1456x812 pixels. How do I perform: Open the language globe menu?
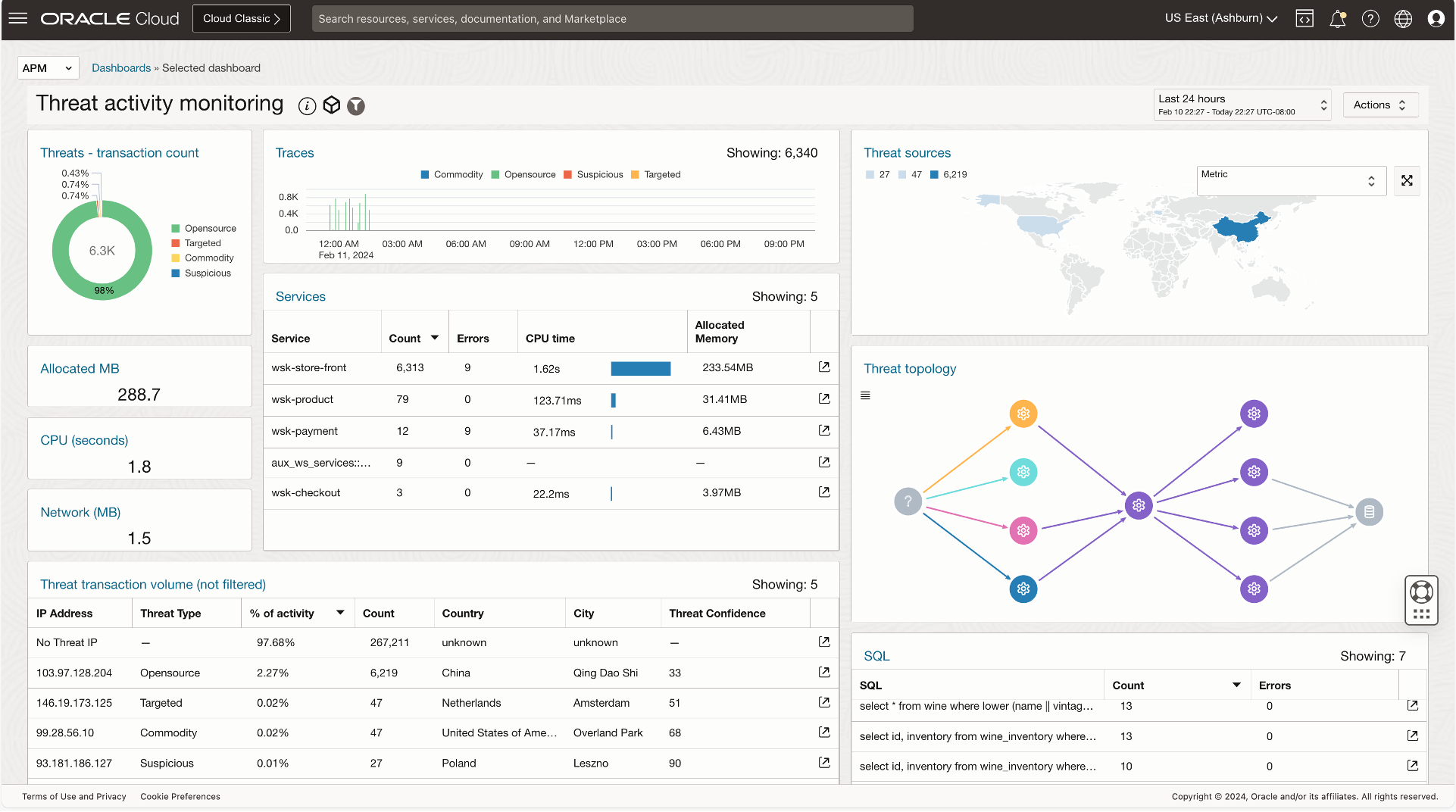(x=1403, y=18)
